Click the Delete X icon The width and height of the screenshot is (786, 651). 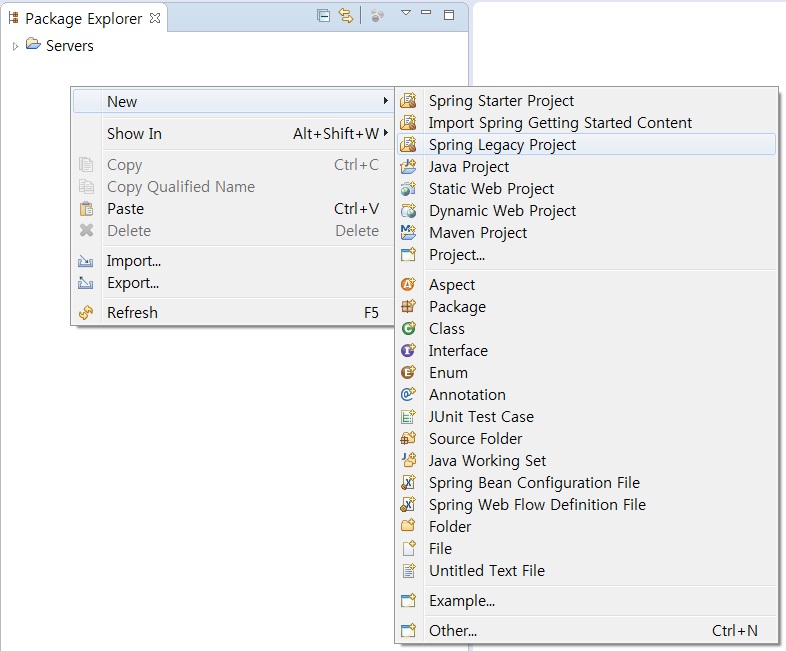[x=86, y=231]
